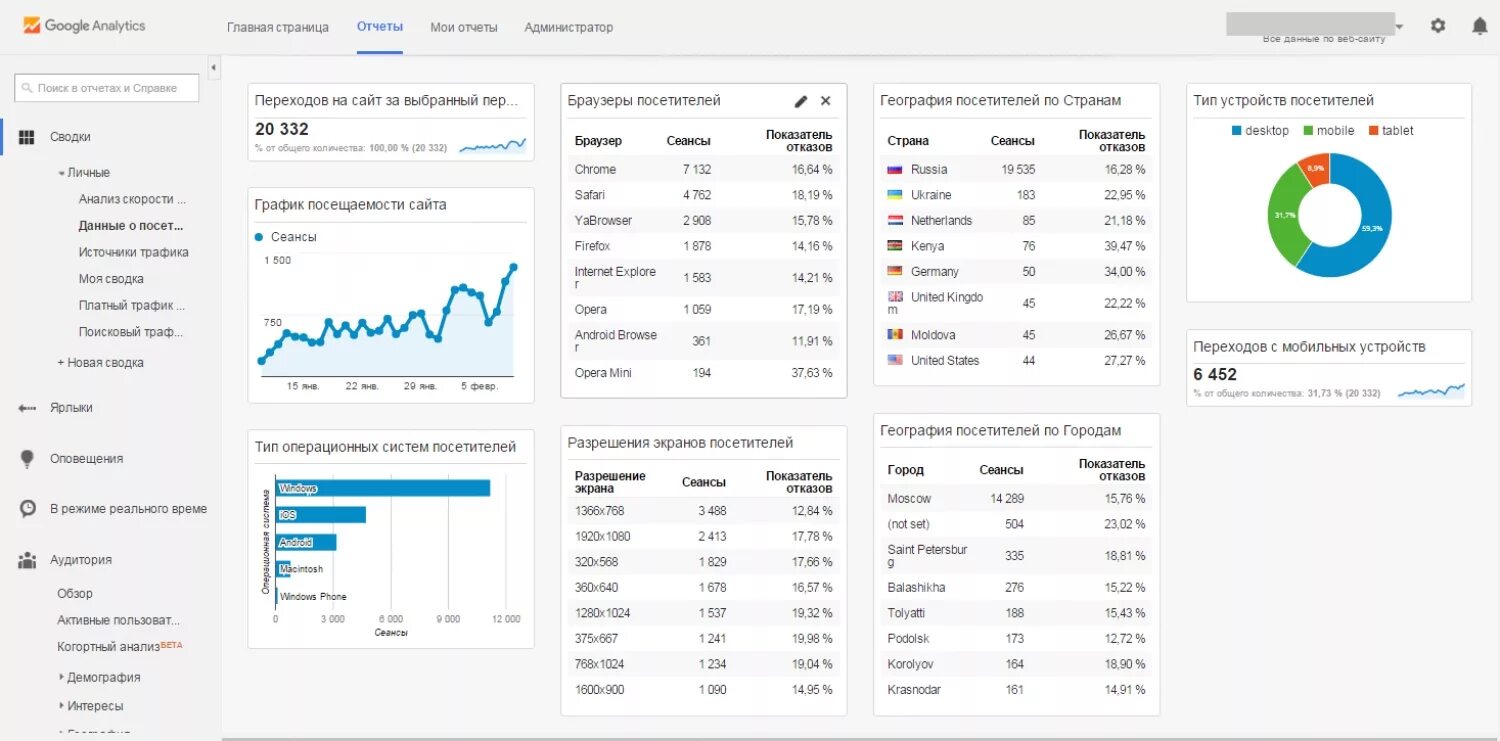Image resolution: width=1500 pixels, height=741 pixels.
Task: Click the YaBrowser row
Action: pyautogui.click(x=704, y=220)
